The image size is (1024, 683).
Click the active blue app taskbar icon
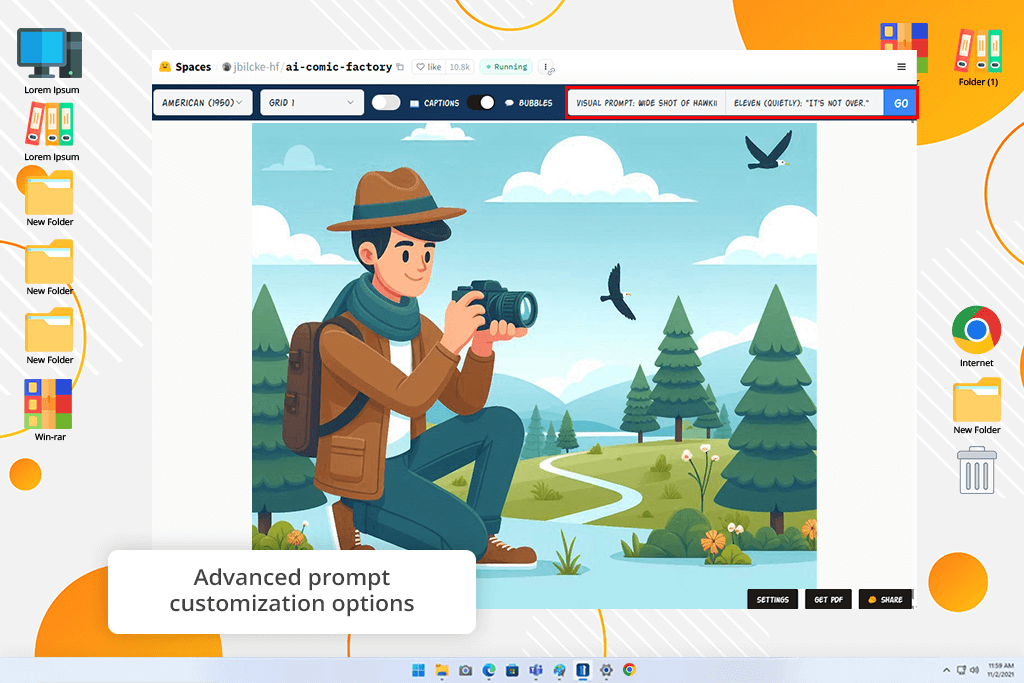point(583,670)
